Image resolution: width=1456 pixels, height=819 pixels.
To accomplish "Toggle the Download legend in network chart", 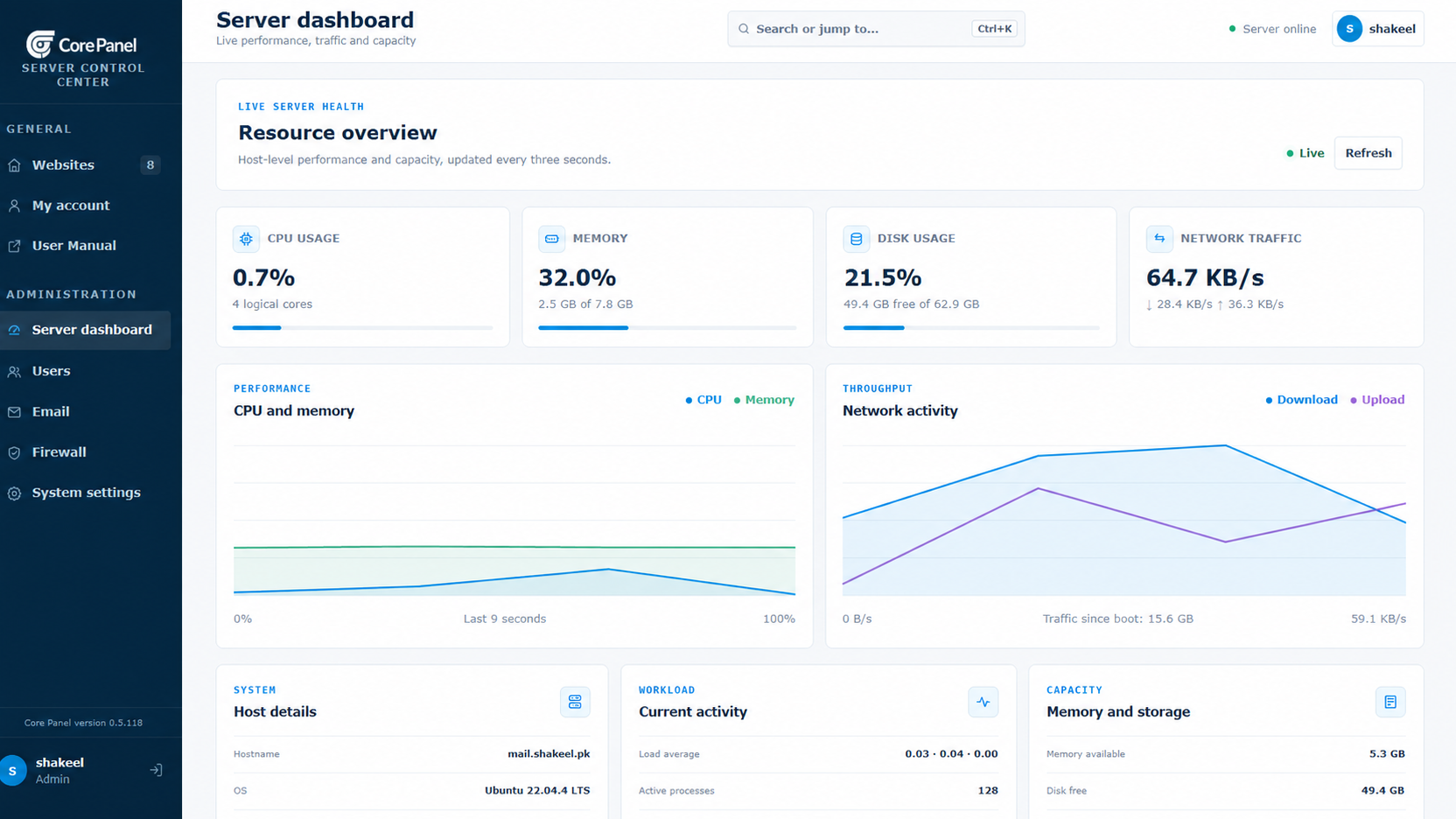I will [x=1301, y=400].
